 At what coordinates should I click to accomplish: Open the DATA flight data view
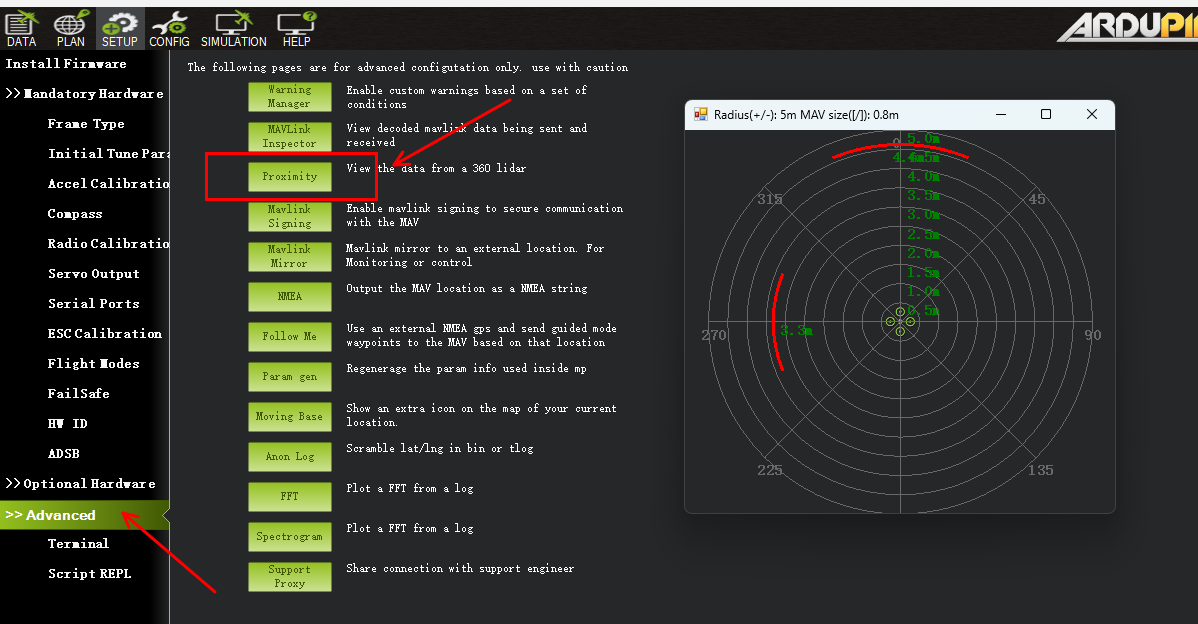(x=21, y=28)
